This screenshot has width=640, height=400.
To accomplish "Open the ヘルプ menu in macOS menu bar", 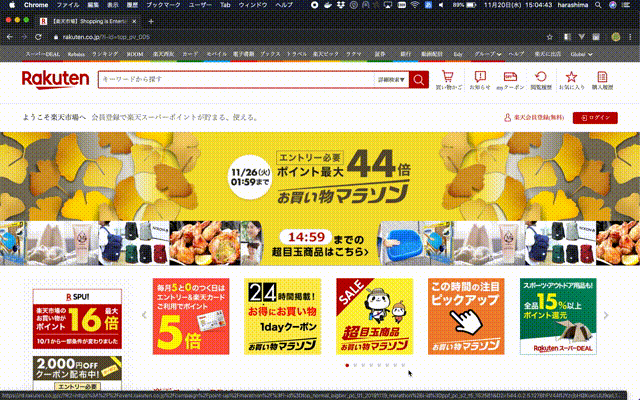I will (x=284, y=5).
